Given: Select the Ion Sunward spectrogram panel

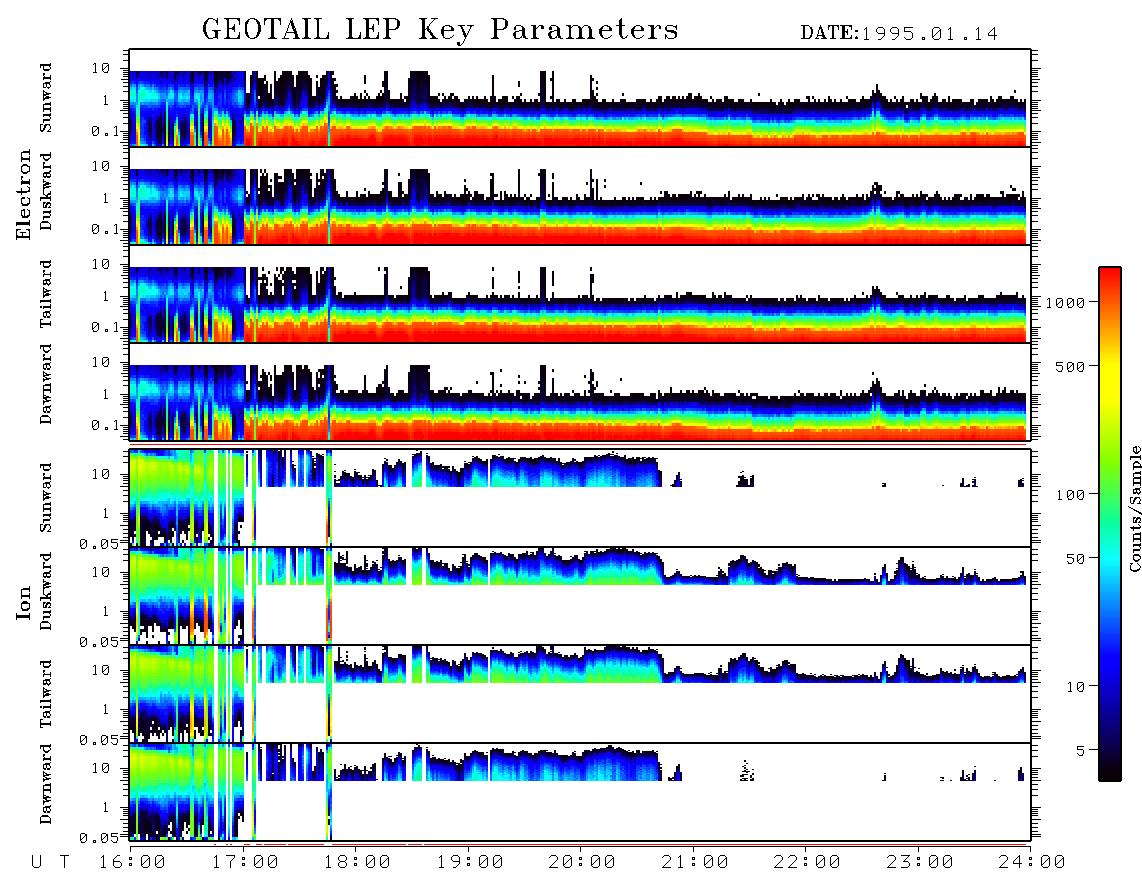Looking at the screenshot, I should pyautogui.click(x=580, y=498).
